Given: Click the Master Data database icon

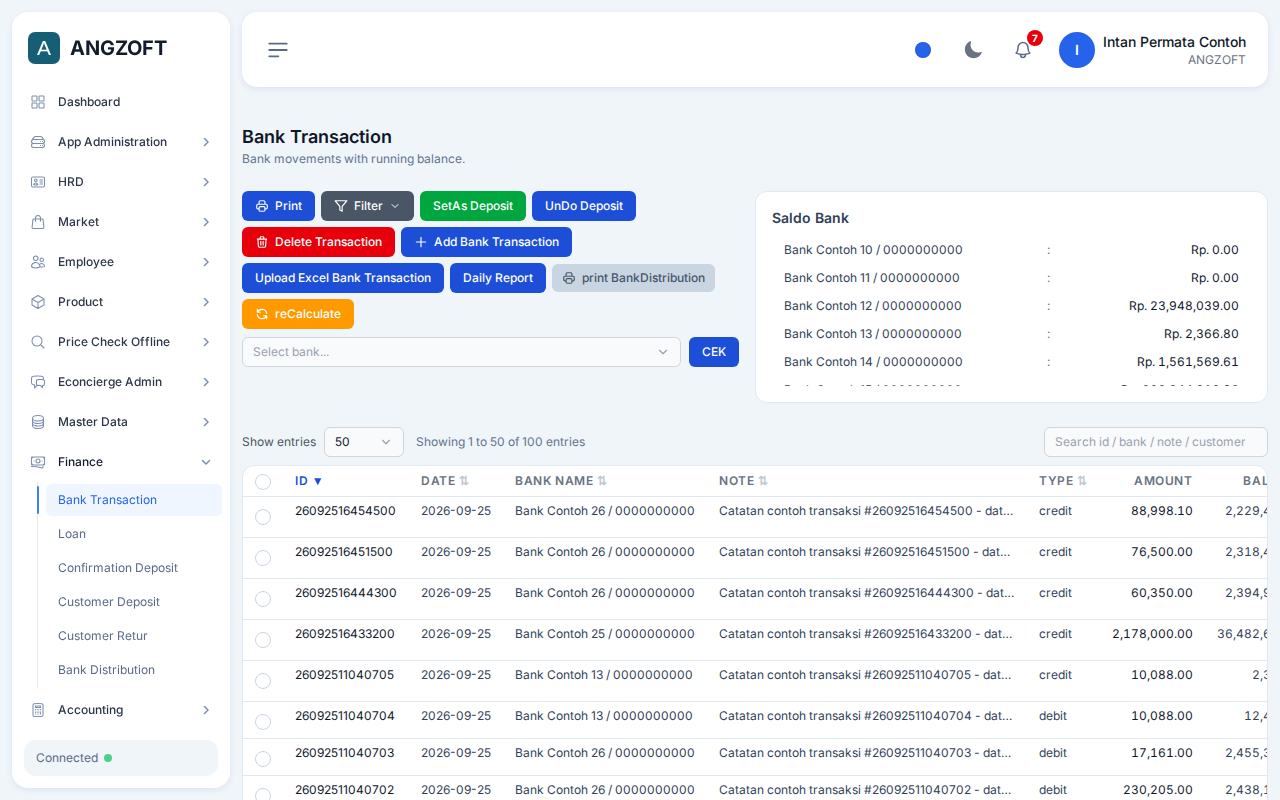Looking at the screenshot, I should click(38, 422).
